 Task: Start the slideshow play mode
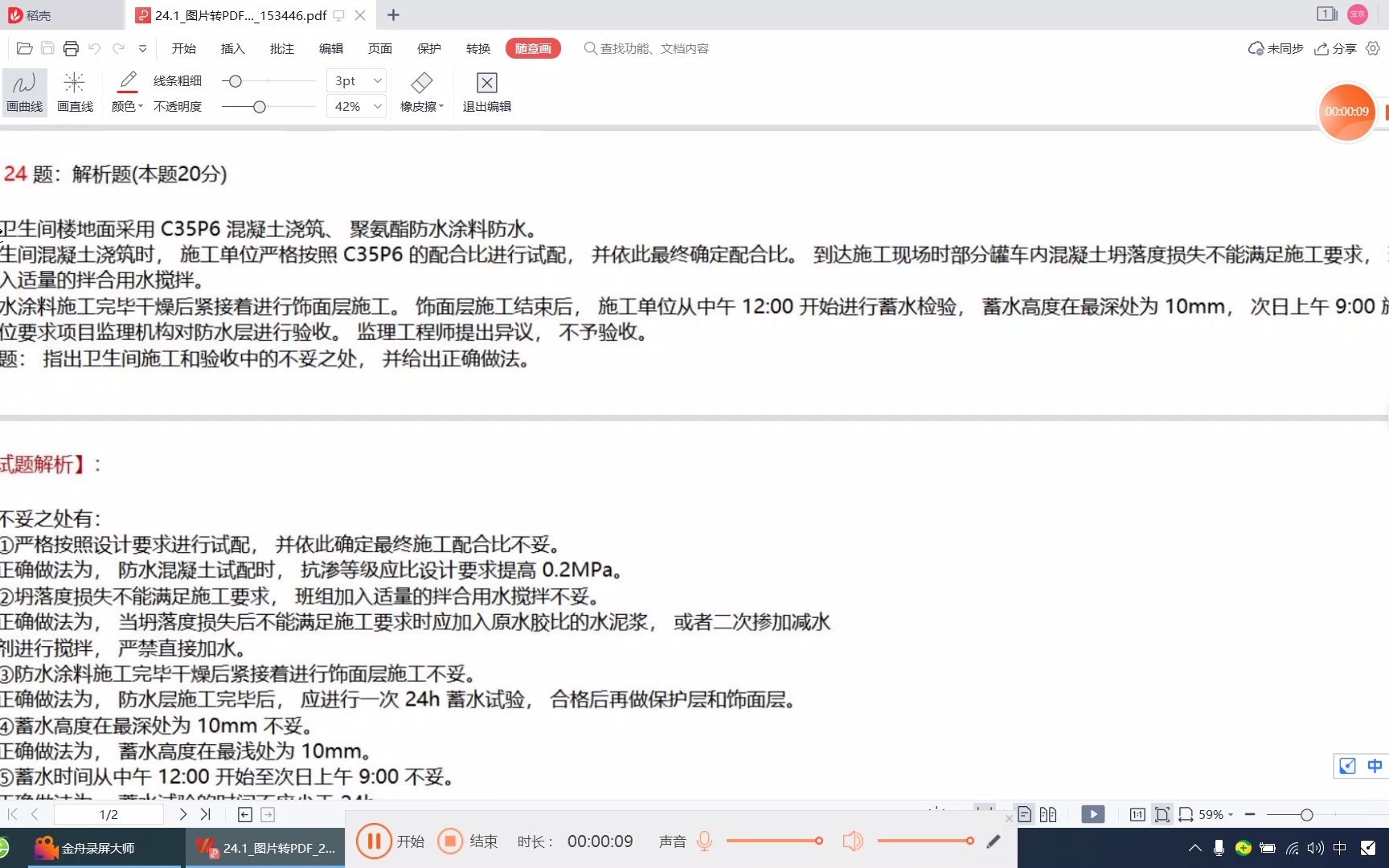1093,814
